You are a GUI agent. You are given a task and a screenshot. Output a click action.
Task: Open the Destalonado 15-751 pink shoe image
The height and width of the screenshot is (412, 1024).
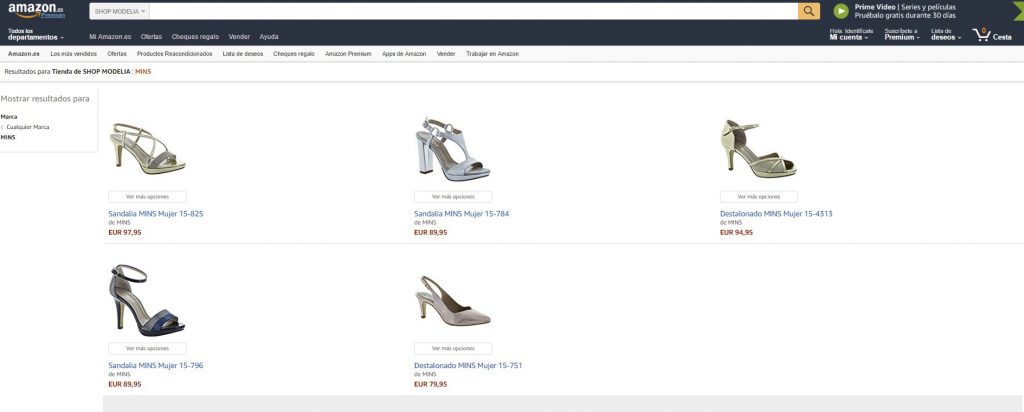(x=453, y=300)
